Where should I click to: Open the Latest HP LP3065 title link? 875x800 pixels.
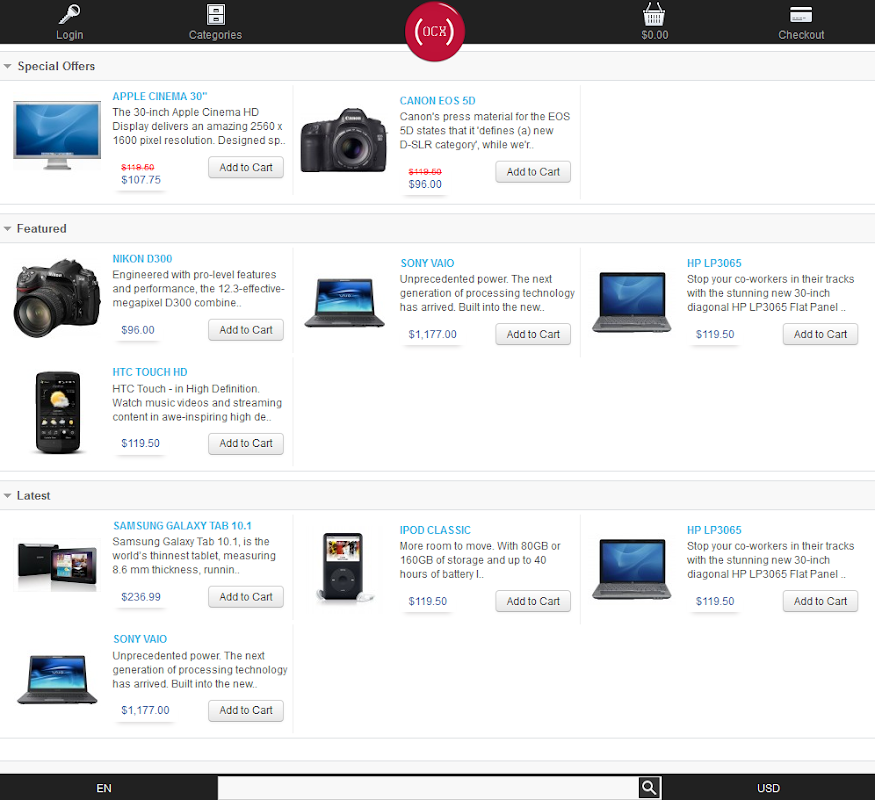point(714,530)
